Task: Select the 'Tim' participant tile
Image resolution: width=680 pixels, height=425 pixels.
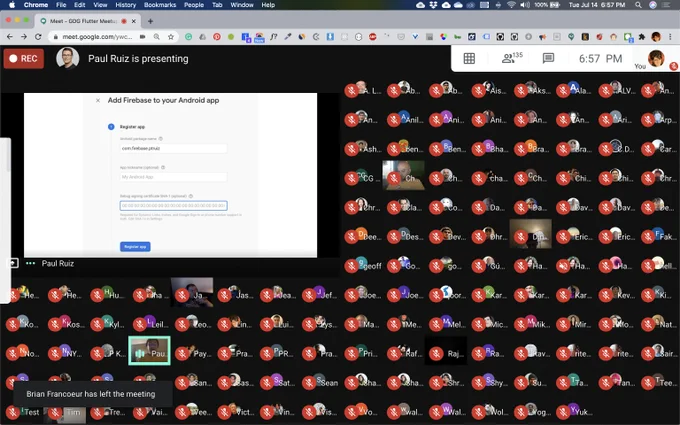Action: [65, 412]
